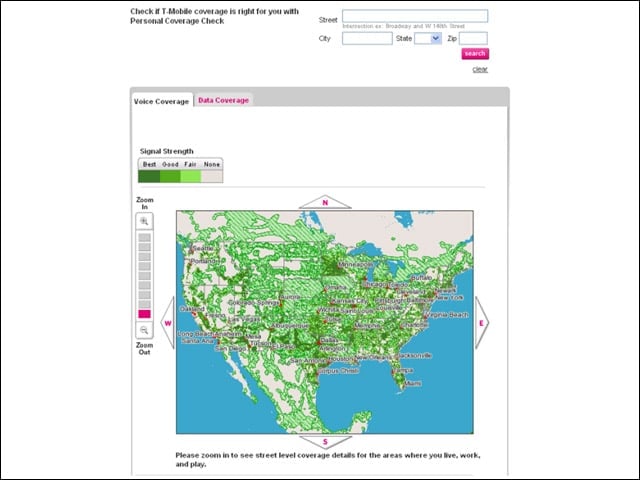The image size is (640, 480).
Task: Click Seattle label on the map
Action: point(202,248)
